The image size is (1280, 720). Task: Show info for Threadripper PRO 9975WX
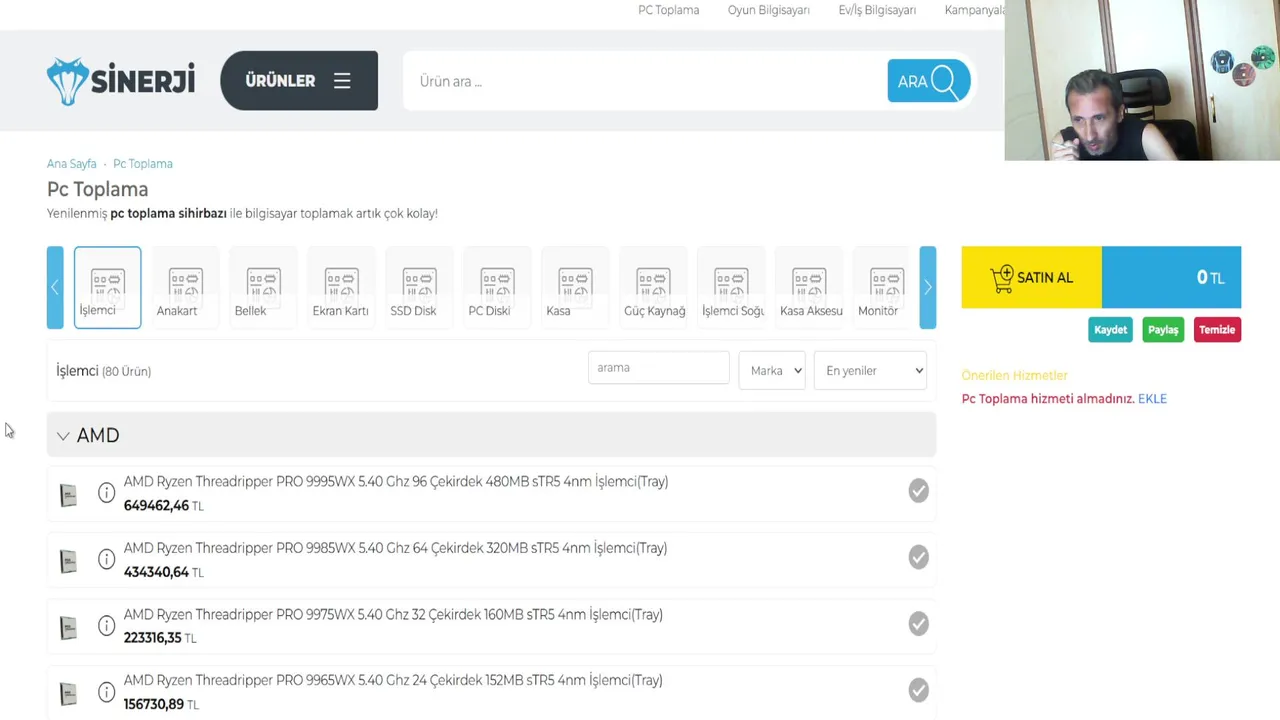point(106,626)
